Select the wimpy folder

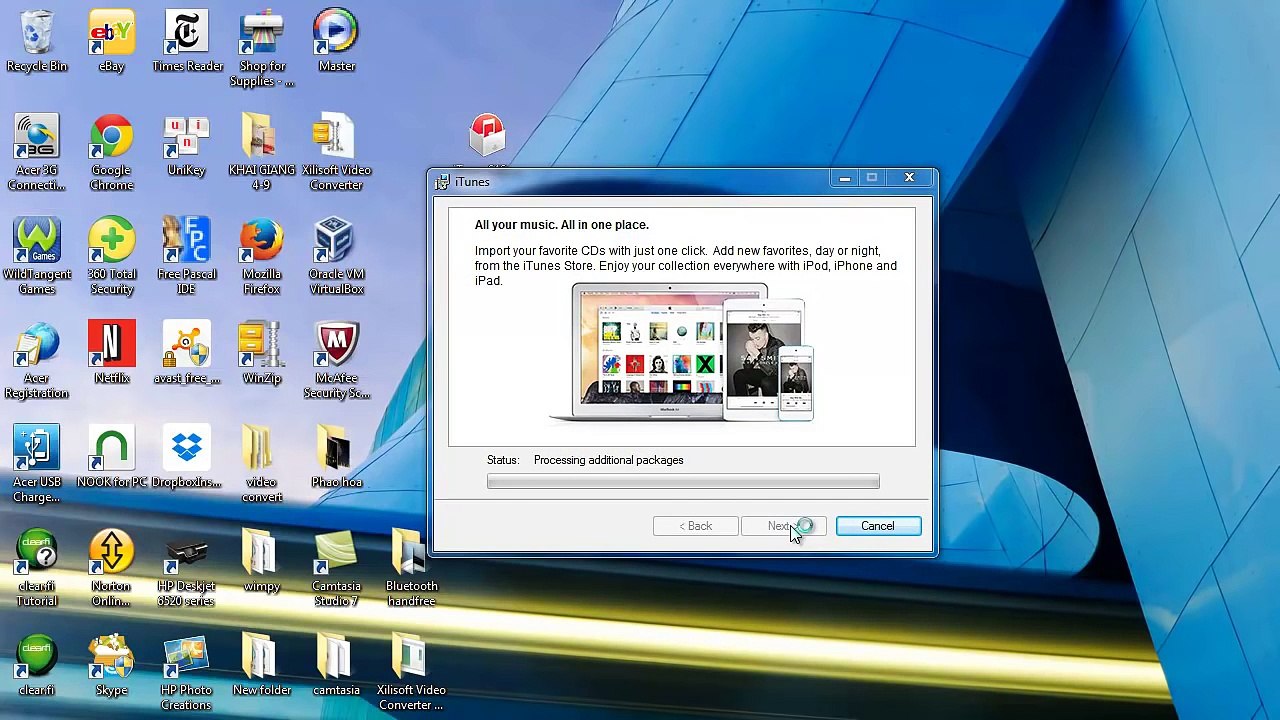261,560
